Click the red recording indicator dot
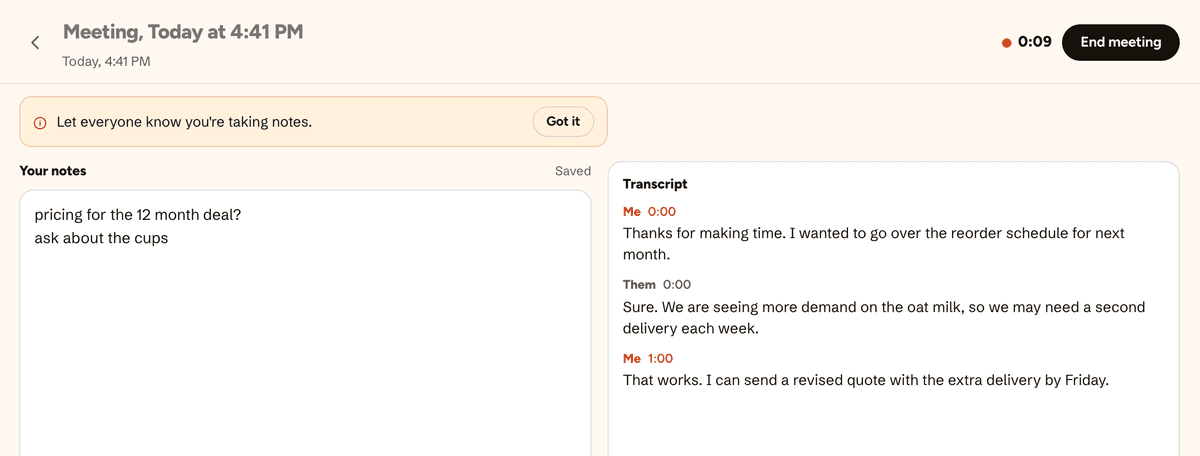This screenshot has width=1200, height=456. (1006, 42)
